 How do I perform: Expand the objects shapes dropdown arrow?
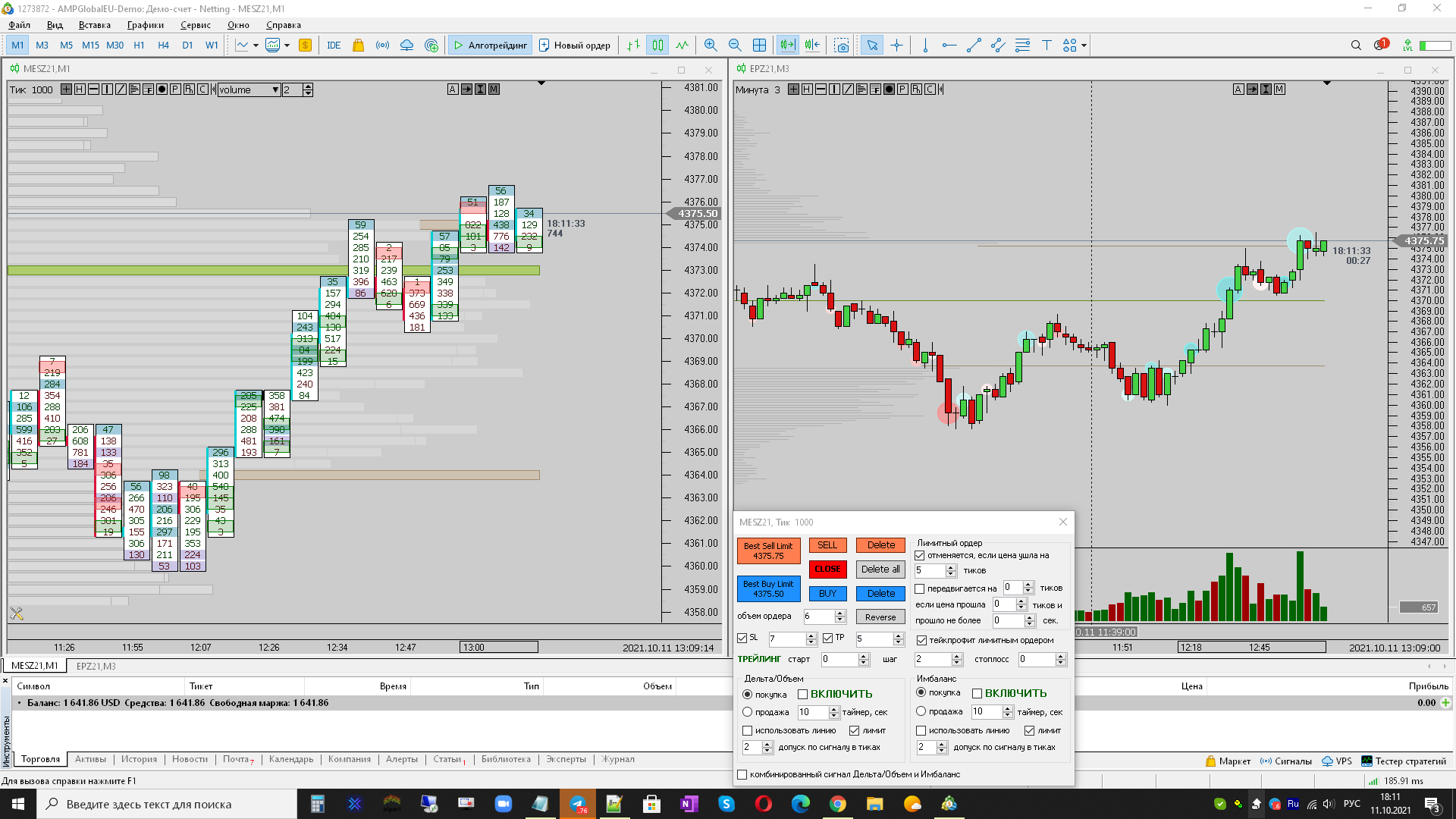click(x=1084, y=45)
